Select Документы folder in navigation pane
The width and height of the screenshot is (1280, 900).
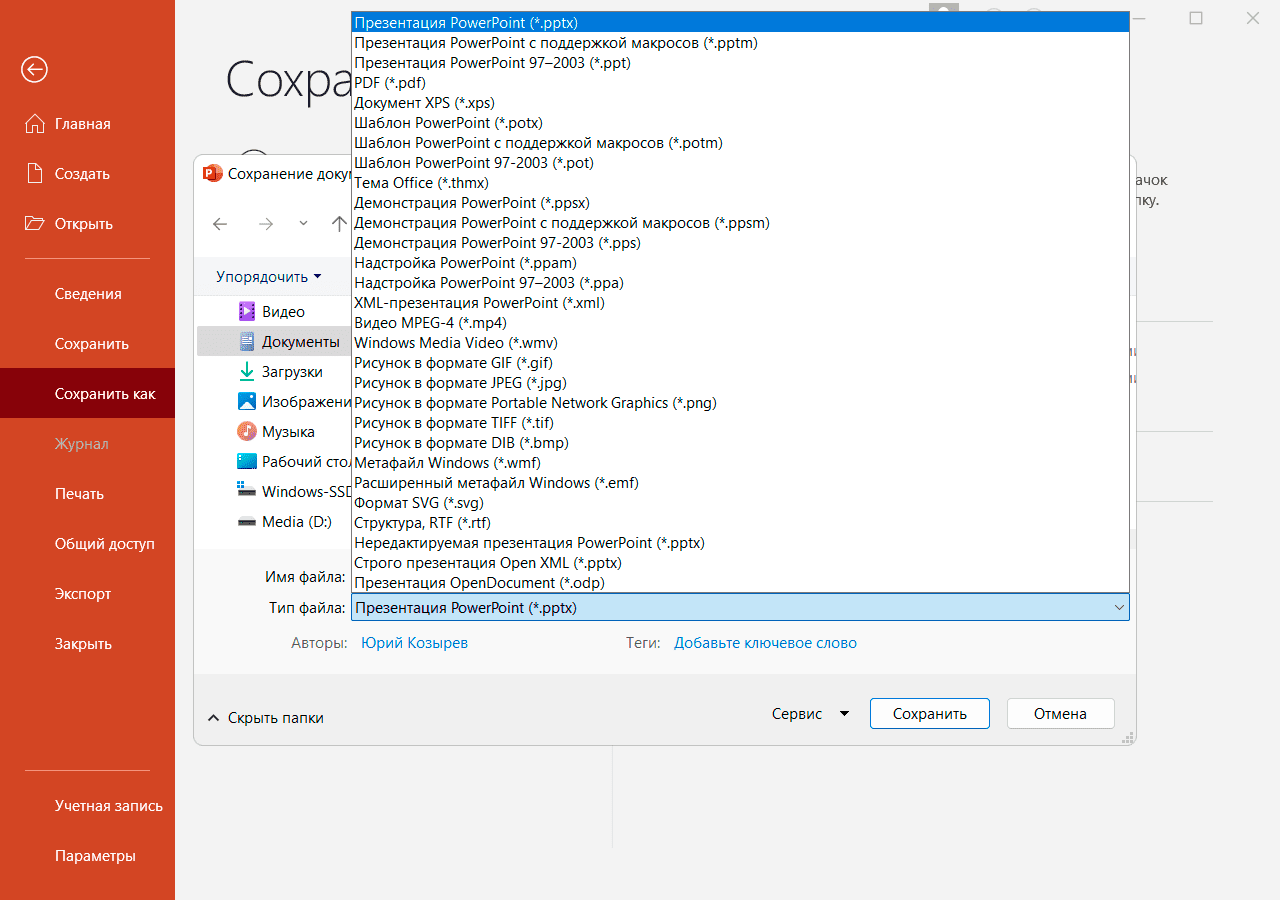(275, 342)
